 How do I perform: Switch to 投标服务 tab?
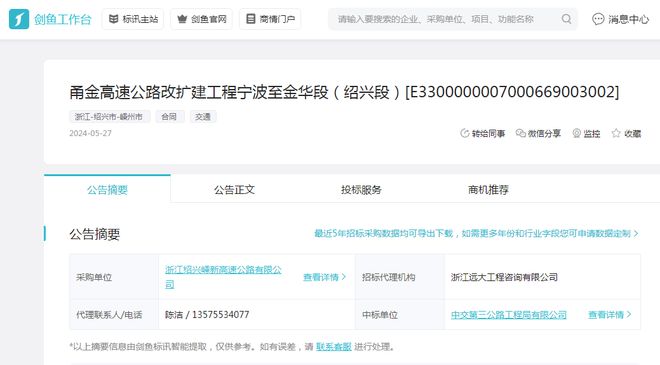pyautogui.click(x=361, y=189)
